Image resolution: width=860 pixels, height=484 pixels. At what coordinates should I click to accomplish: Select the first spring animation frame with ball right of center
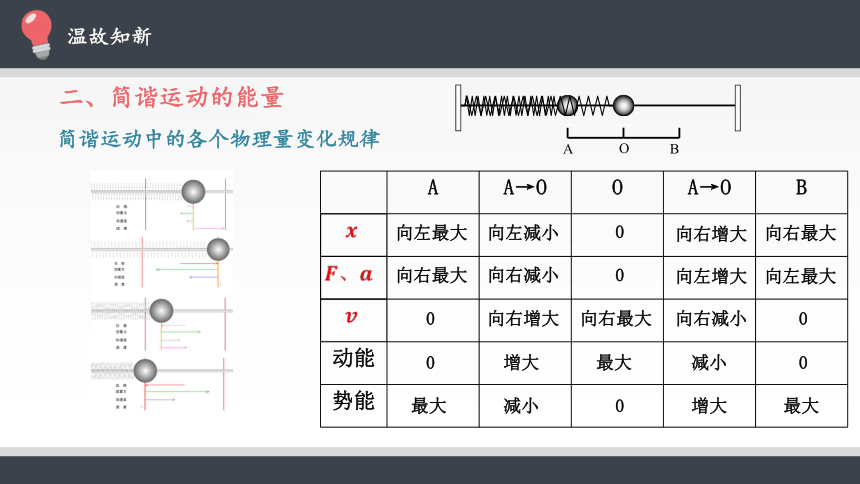click(162, 202)
